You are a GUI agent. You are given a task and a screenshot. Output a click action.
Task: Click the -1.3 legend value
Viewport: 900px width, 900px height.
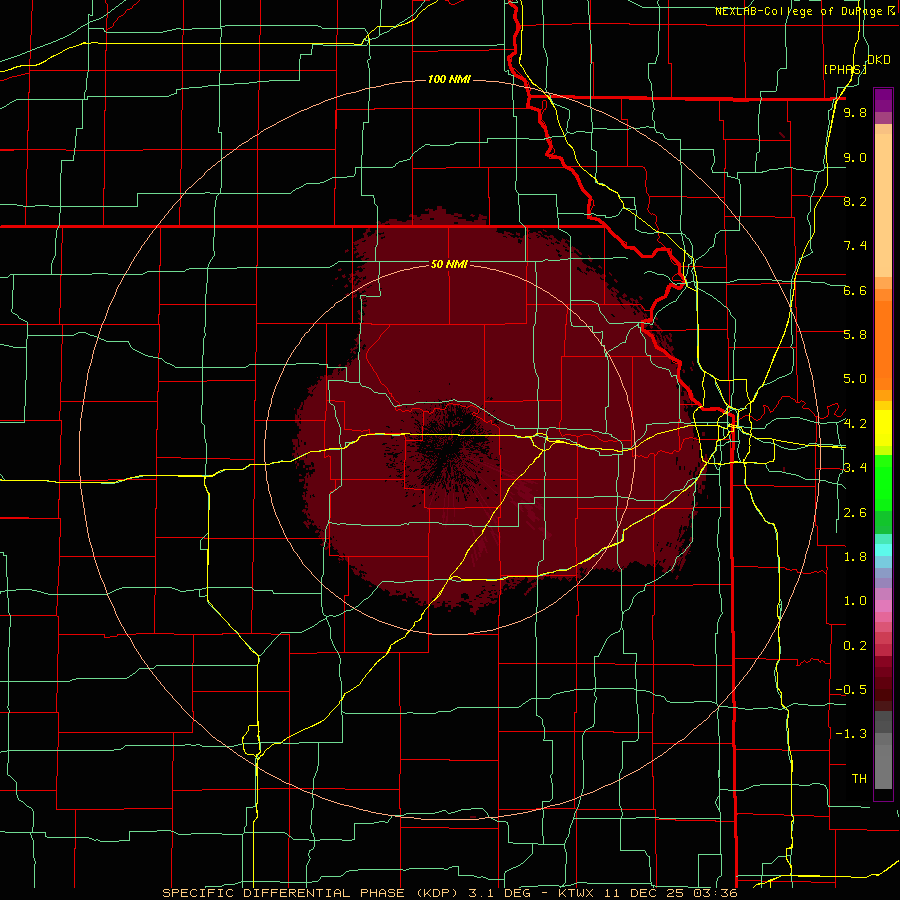coord(851,734)
